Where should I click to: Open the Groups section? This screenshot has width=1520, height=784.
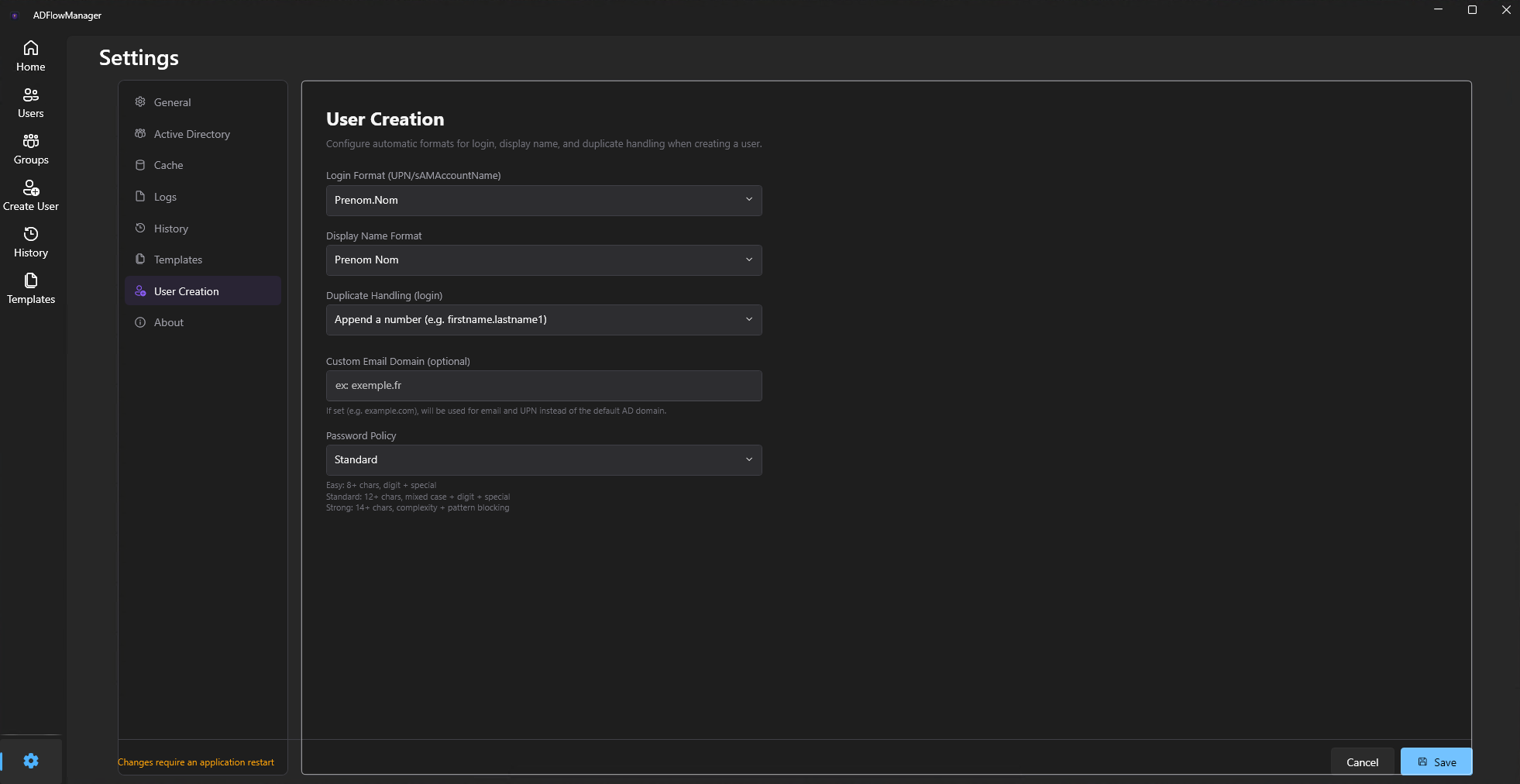tap(30, 149)
